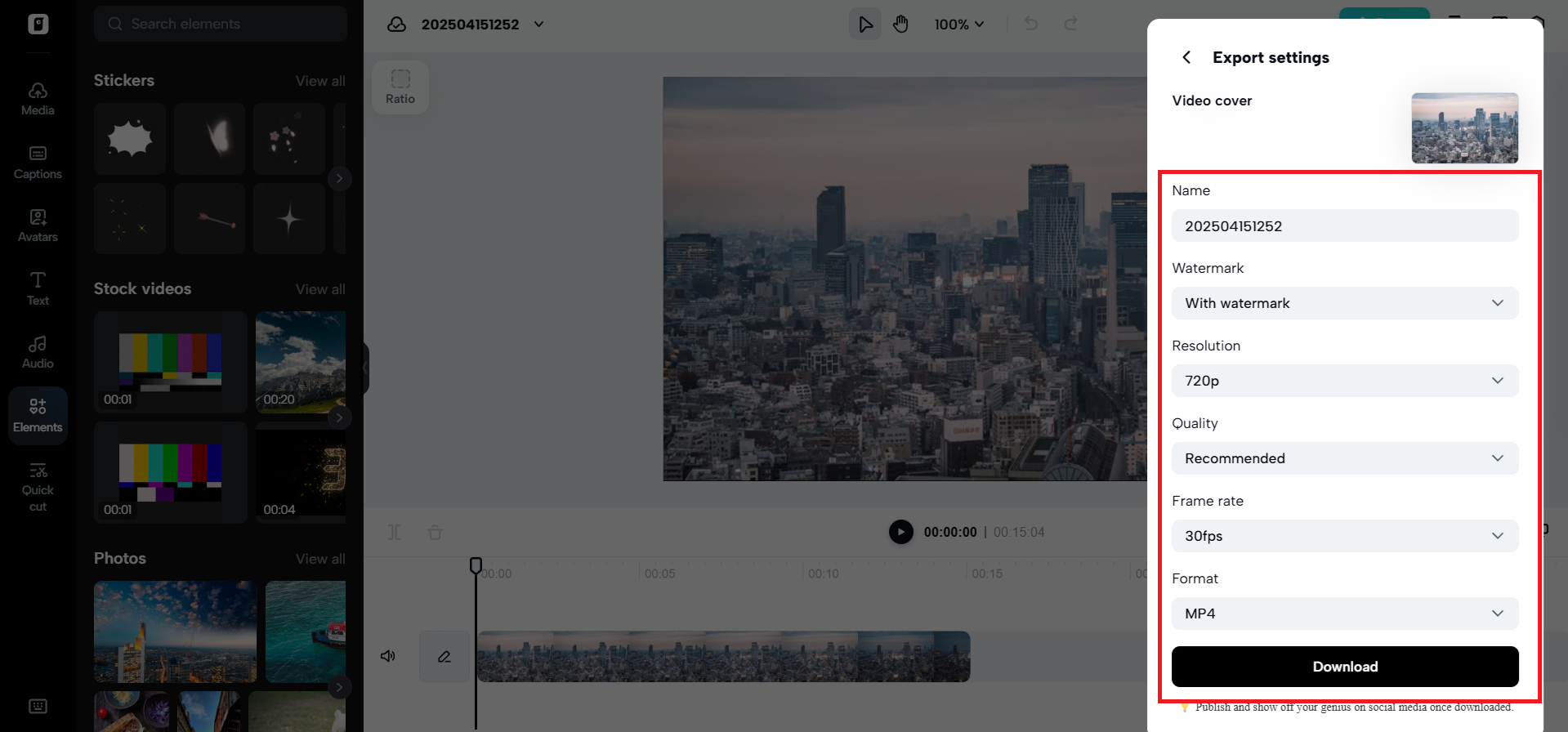Show next stickers with arrow

coord(339,178)
